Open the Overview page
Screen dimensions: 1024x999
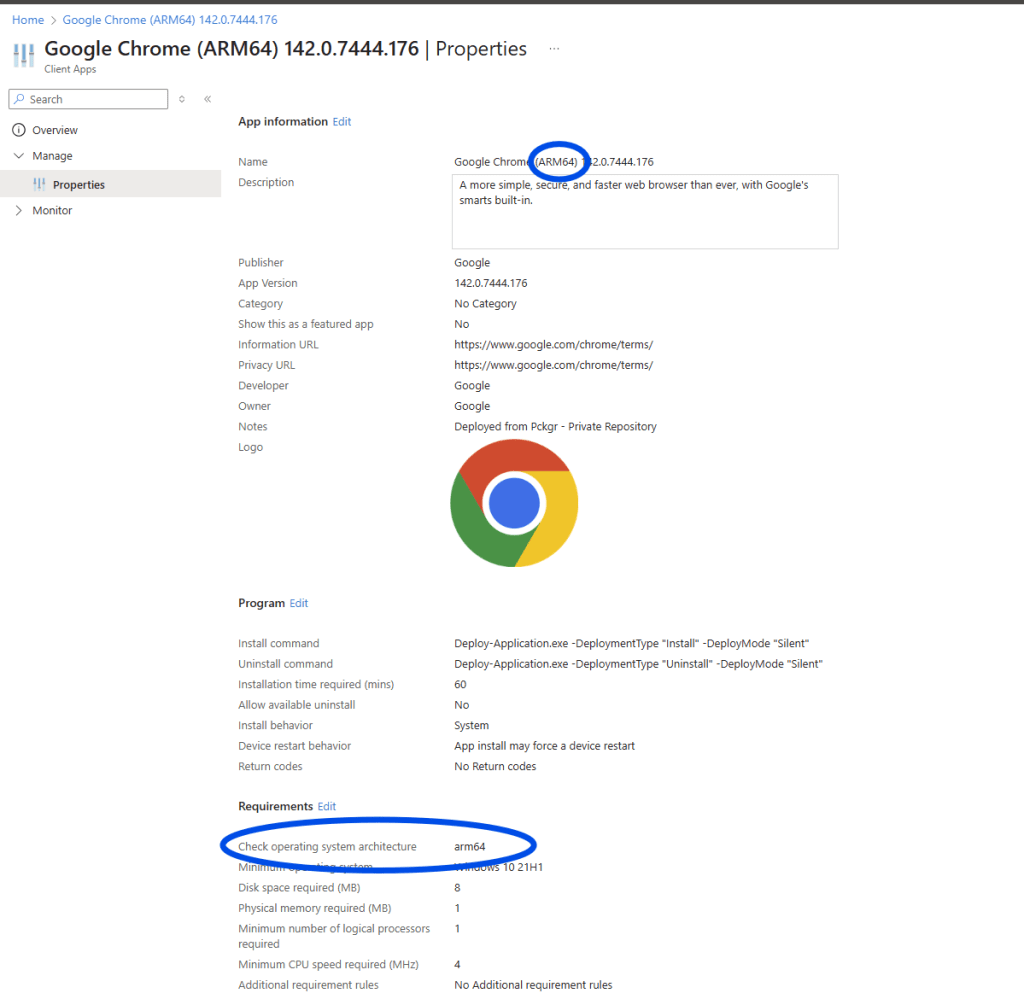[x=54, y=130]
